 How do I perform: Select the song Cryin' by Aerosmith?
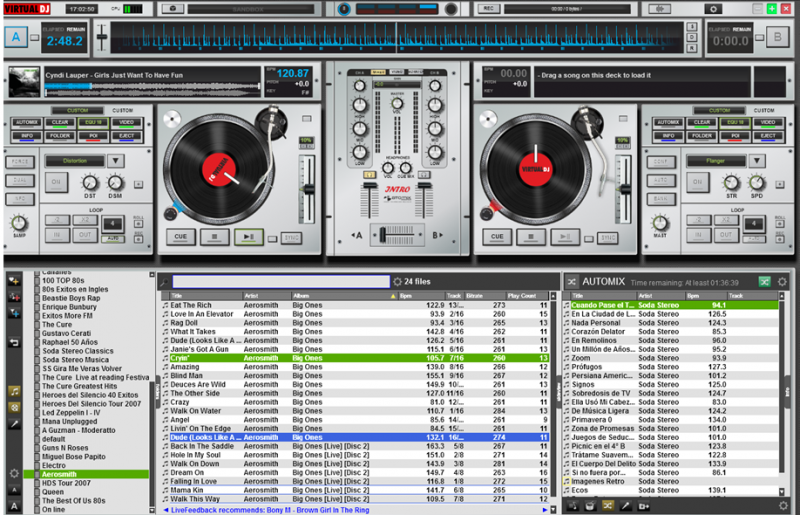pos(355,358)
